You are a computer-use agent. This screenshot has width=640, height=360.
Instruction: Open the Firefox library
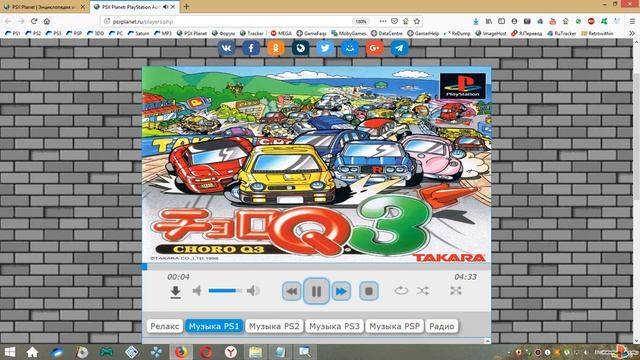coord(489,21)
